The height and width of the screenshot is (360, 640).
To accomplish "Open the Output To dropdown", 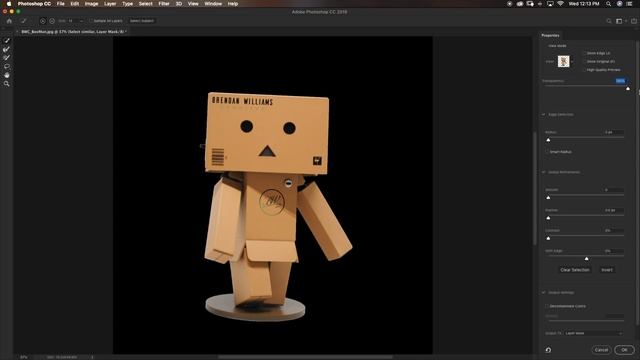I will pos(594,333).
